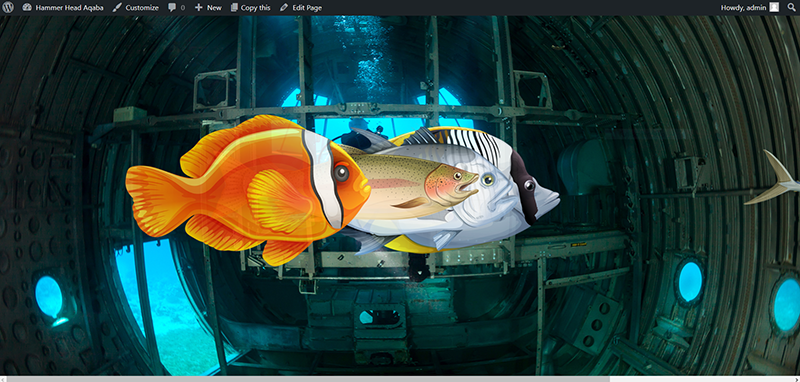Click the orange clownfish image
Viewport: 800px width, 382px height.
247,189
